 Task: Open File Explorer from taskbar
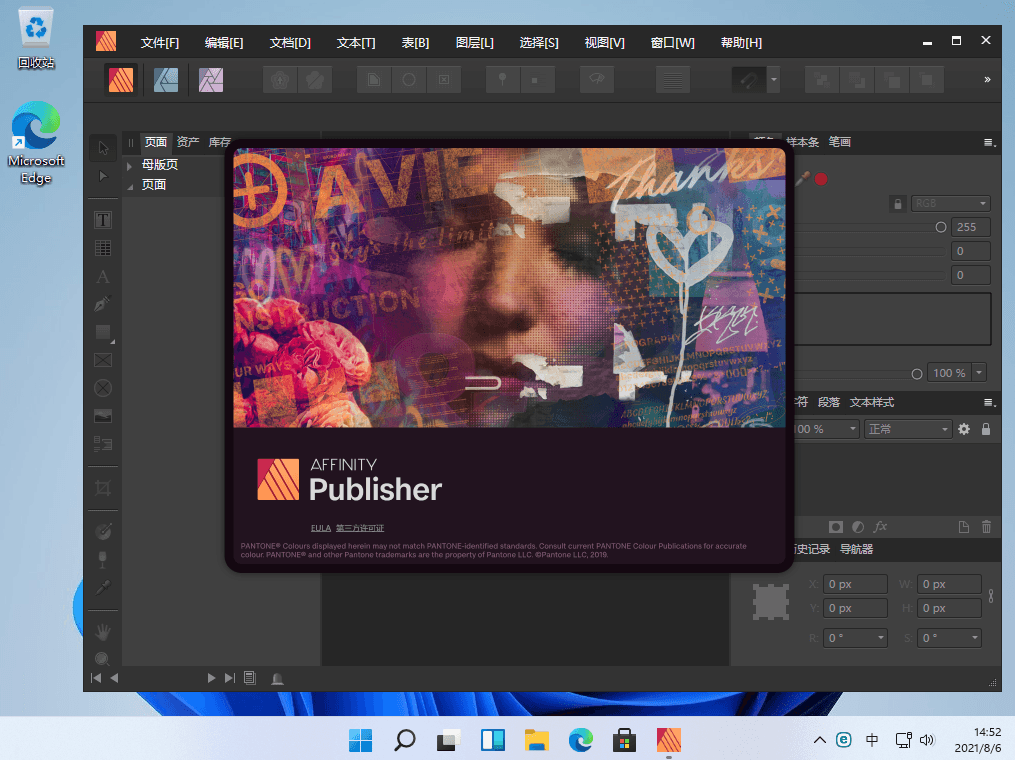pos(537,739)
